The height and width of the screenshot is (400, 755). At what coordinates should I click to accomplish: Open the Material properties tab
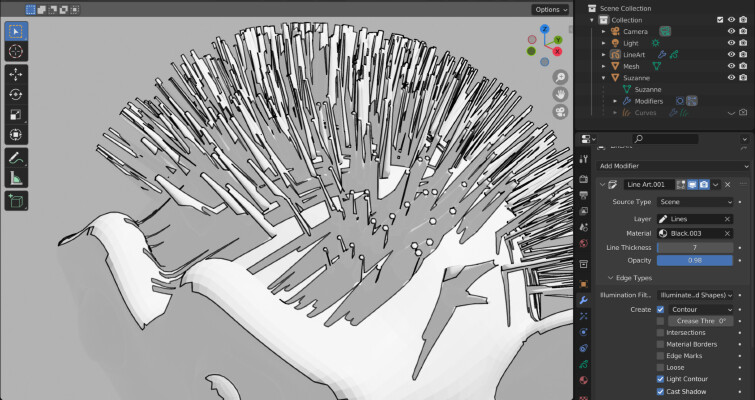click(x=583, y=380)
